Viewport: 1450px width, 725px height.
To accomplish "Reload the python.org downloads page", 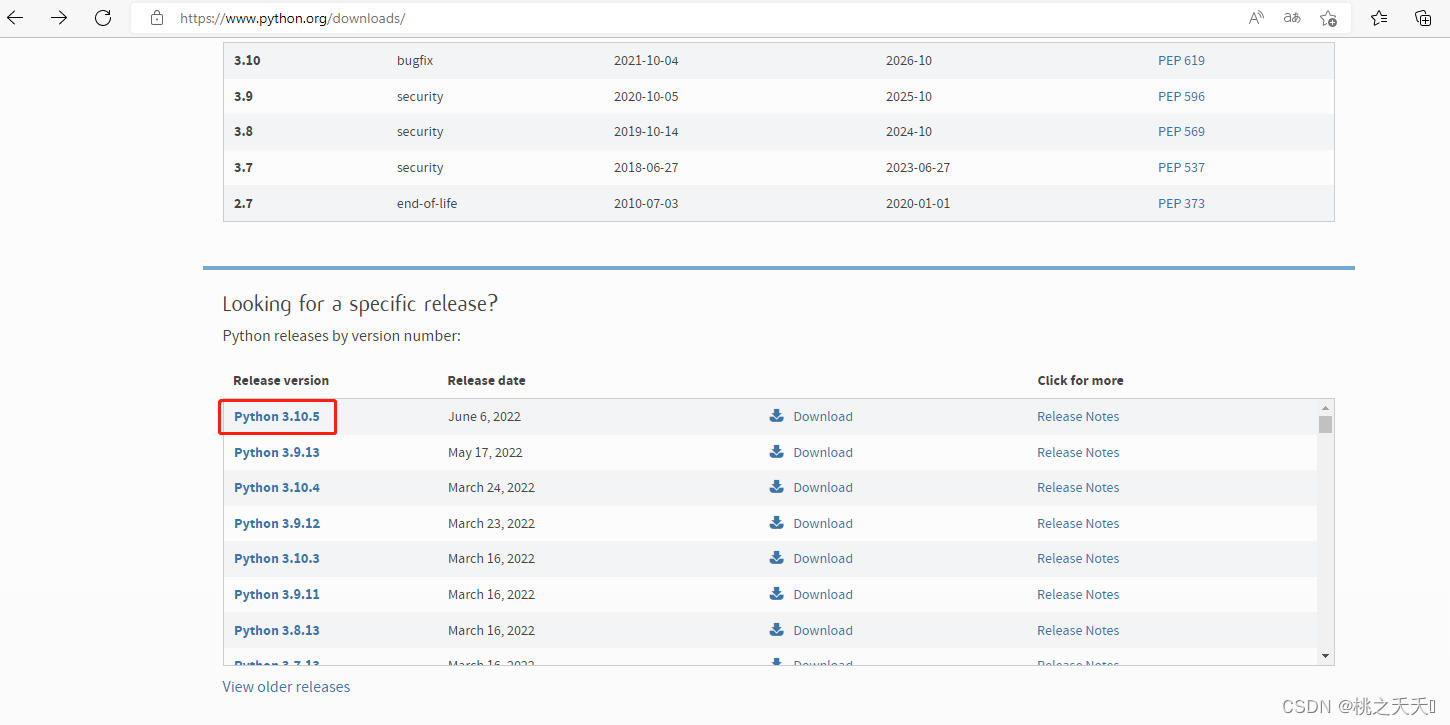I will (103, 18).
